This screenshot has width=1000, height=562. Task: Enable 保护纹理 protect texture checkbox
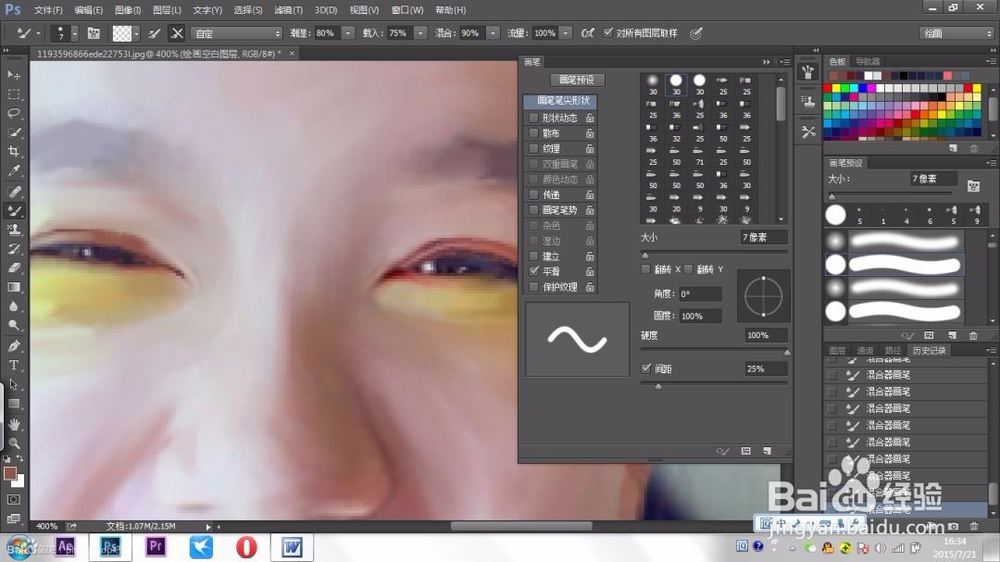tap(534, 287)
